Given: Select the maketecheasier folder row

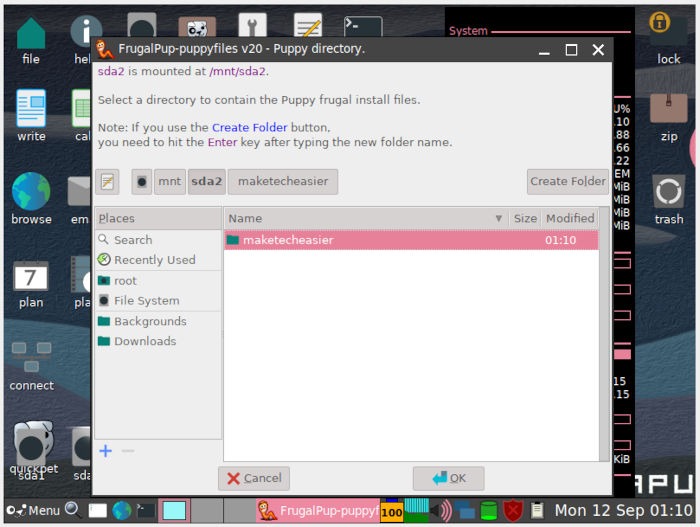Looking at the screenshot, I should point(411,240).
